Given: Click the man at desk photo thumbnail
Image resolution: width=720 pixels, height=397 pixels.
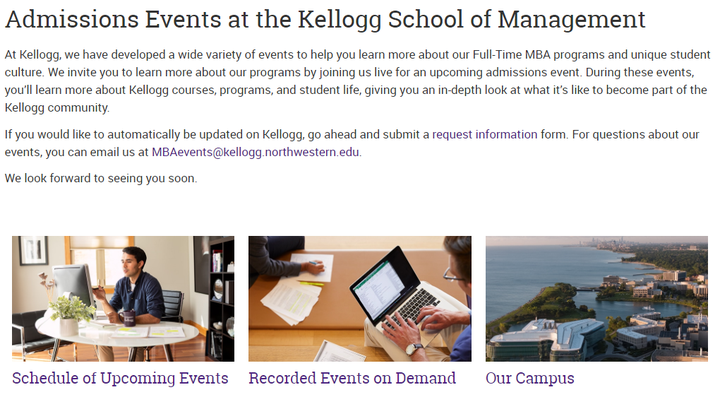Looking at the screenshot, I should pyautogui.click(x=123, y=299).
